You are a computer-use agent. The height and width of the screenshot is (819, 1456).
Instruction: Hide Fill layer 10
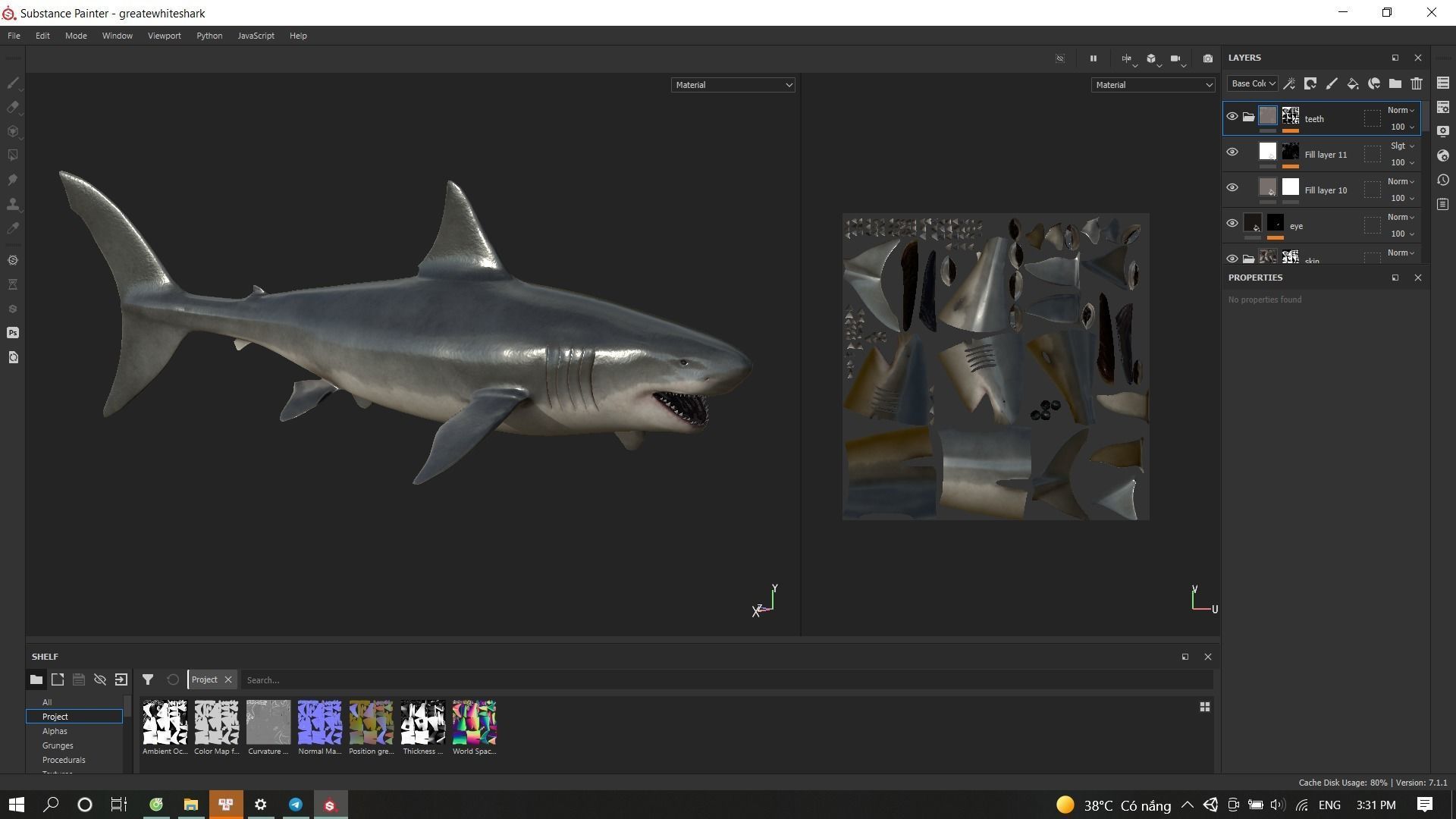[1232, 187]
